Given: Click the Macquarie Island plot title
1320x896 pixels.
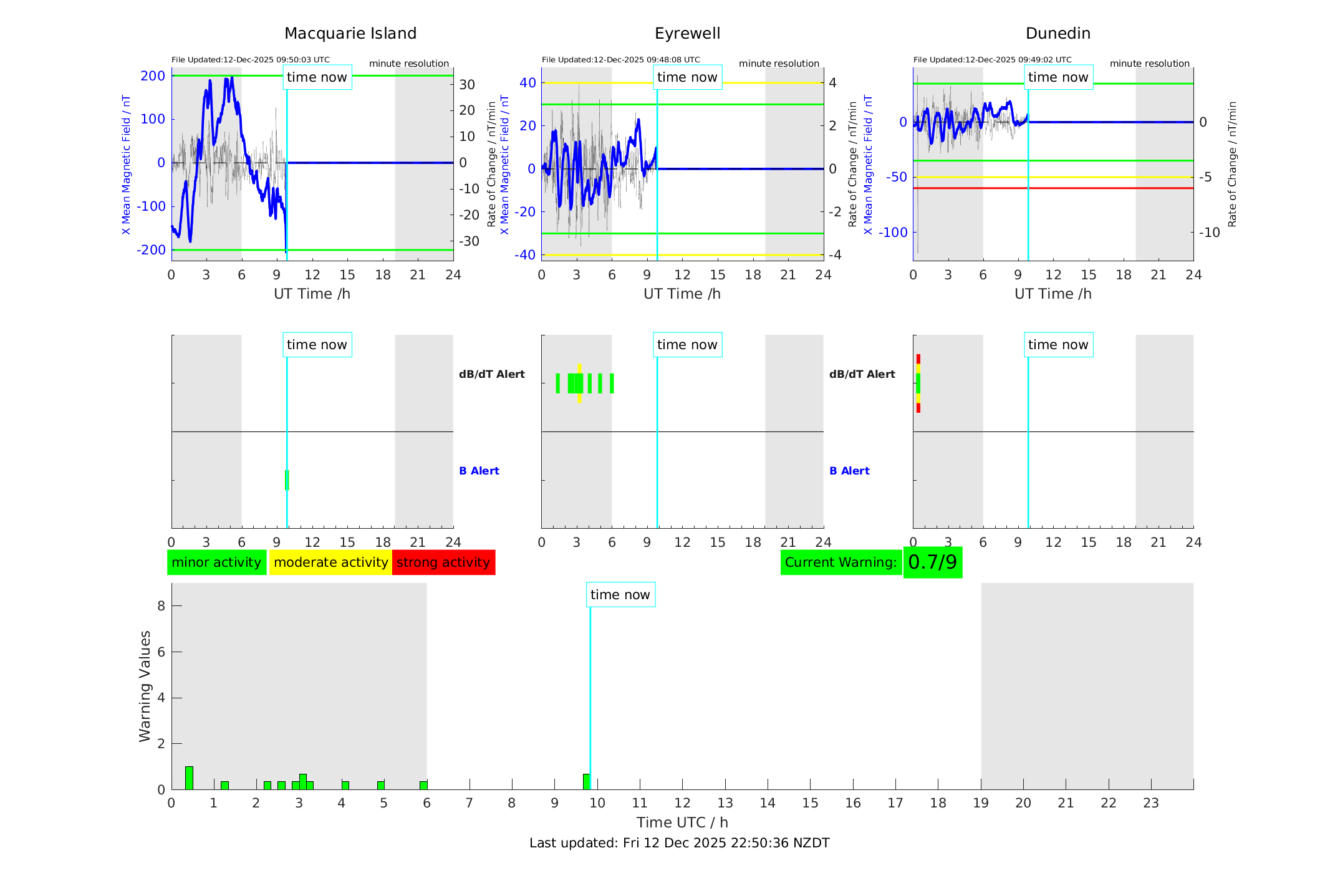Looking at the screenshot, I should pos(350,34).
